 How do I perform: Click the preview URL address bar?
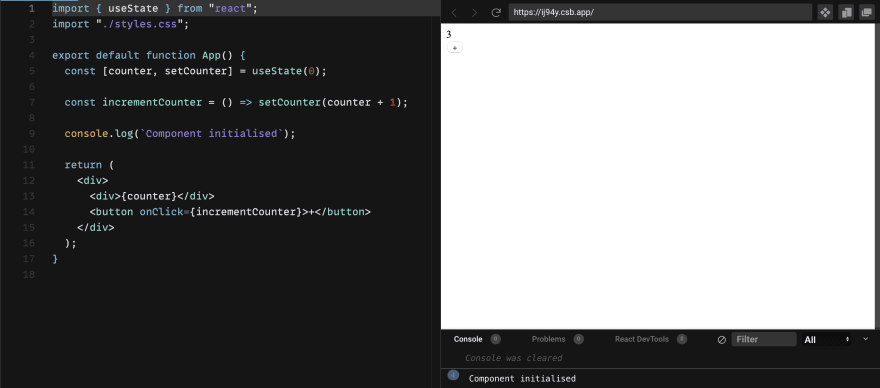[x=660, y=12]
